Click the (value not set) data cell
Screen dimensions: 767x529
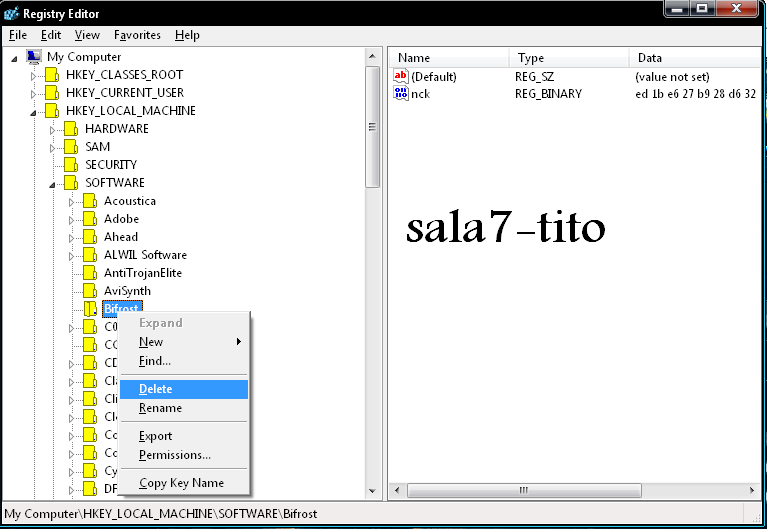coord(672,77)
